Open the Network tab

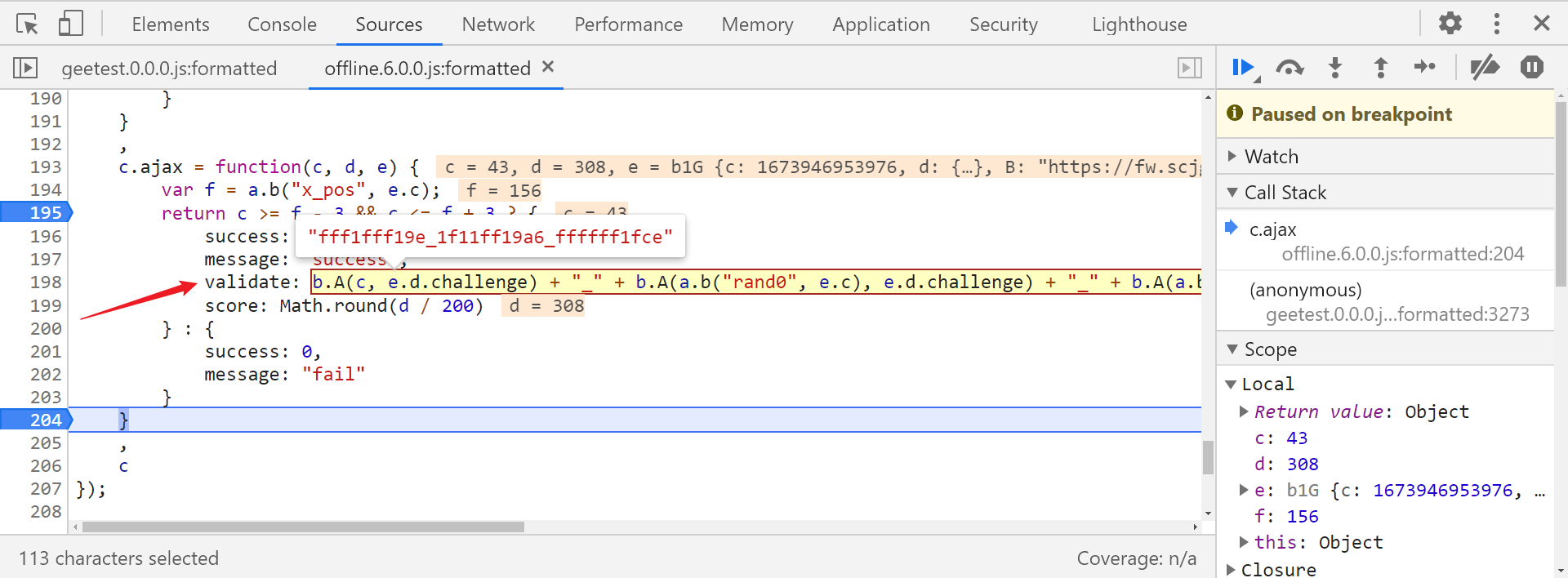498,24
